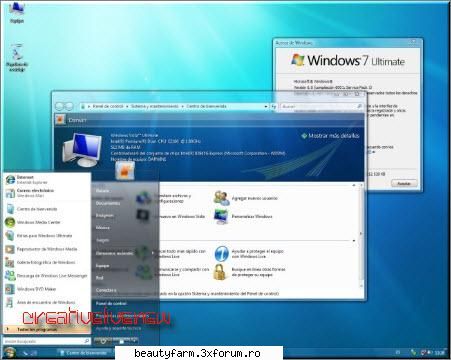Click the power button in Start menu
This screenshot has width=451, height=360.
click(103, 341)
